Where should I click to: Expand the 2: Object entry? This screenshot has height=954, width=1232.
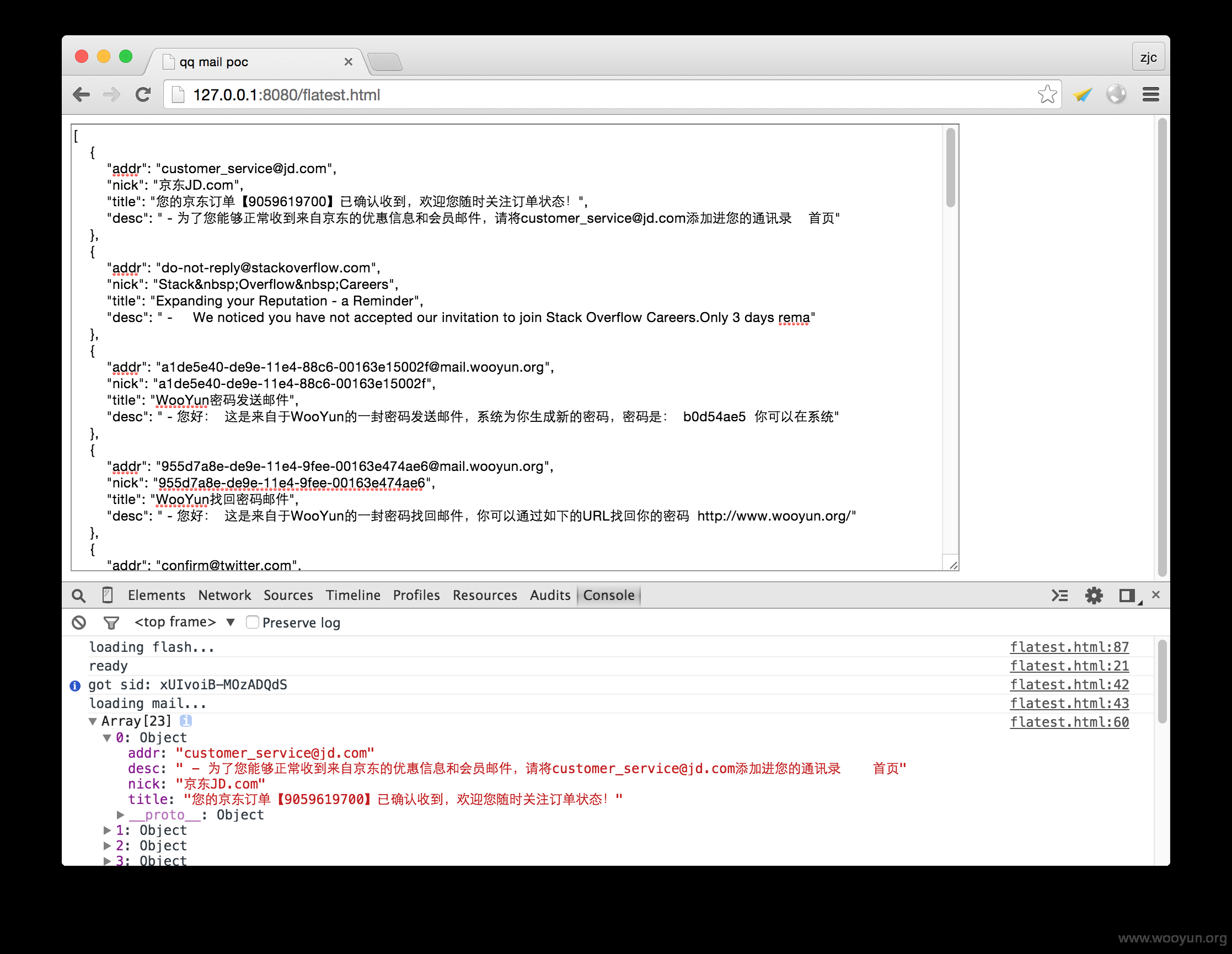click(x=106, y=845)
